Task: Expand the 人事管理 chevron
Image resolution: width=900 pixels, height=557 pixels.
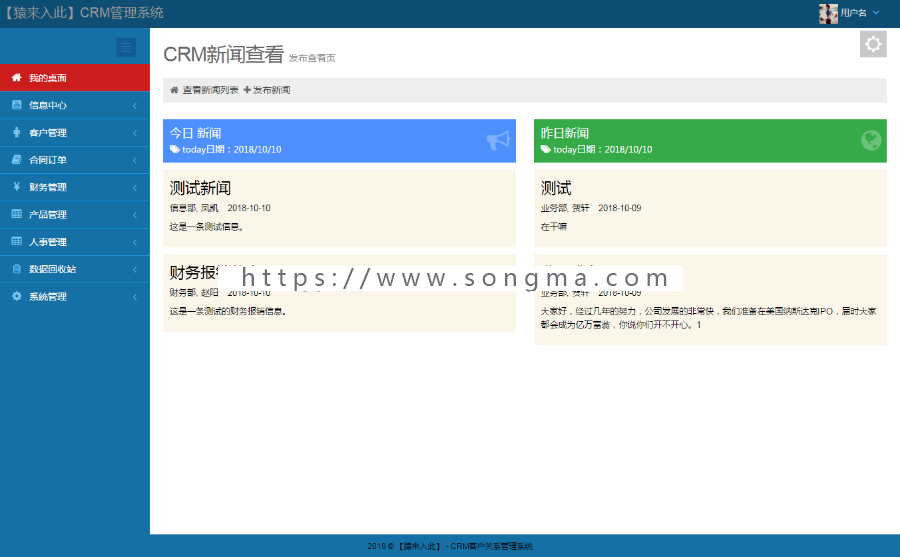Action: pos(135,242)
